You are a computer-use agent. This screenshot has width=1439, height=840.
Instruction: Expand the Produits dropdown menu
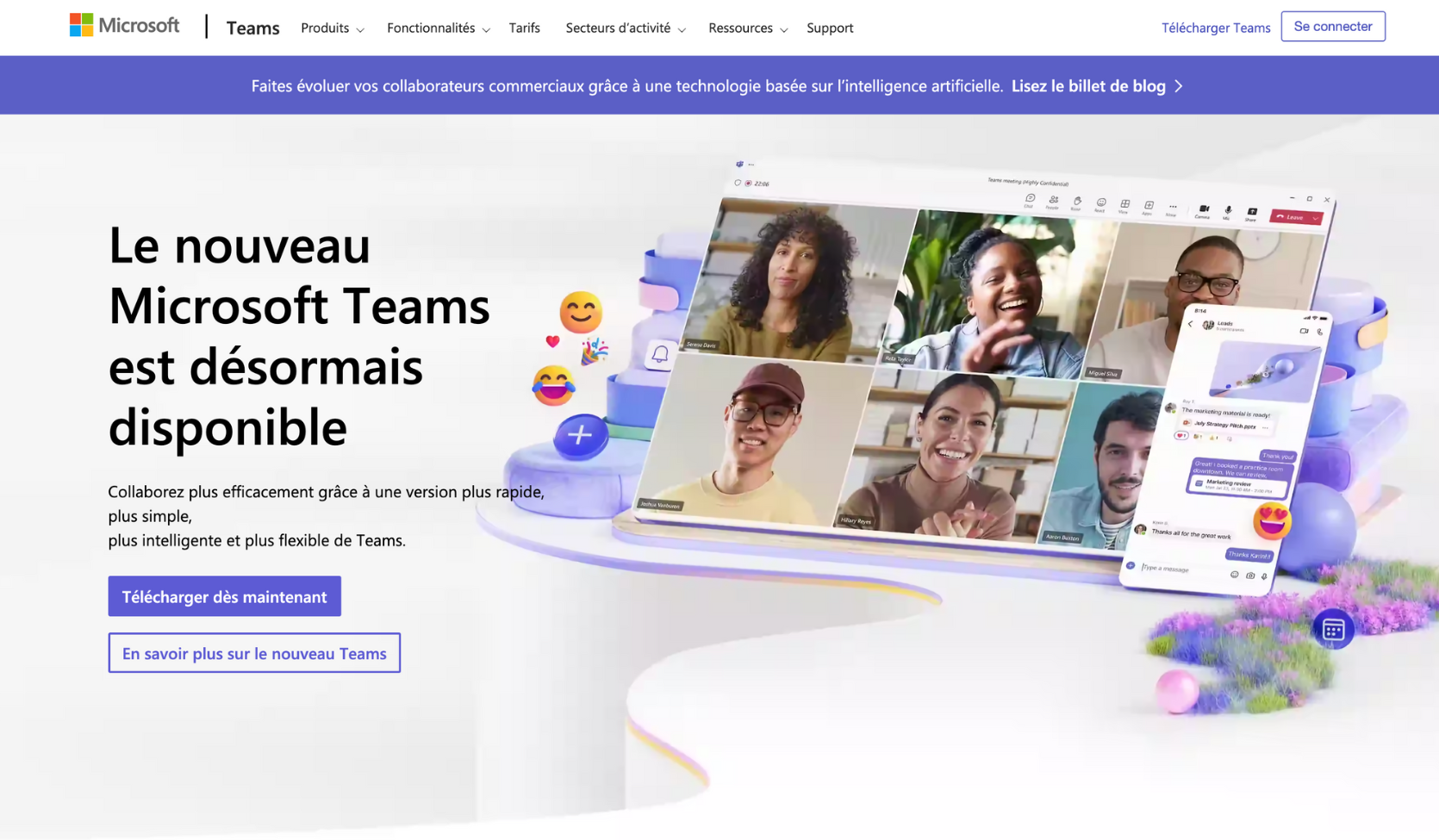[x=333, y=28]
